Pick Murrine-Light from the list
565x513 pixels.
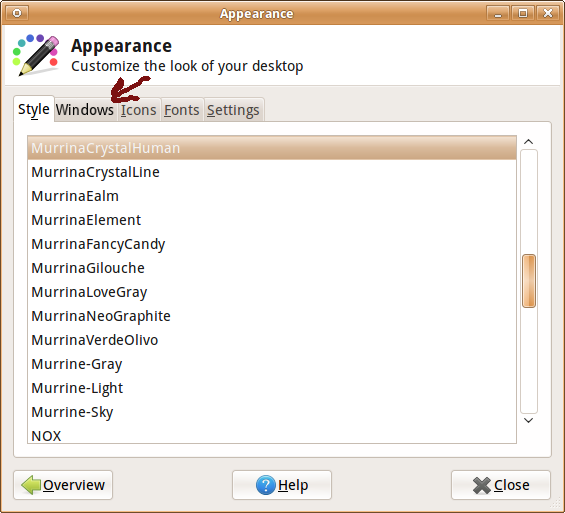pyautogui.click(x=272, y=388)
